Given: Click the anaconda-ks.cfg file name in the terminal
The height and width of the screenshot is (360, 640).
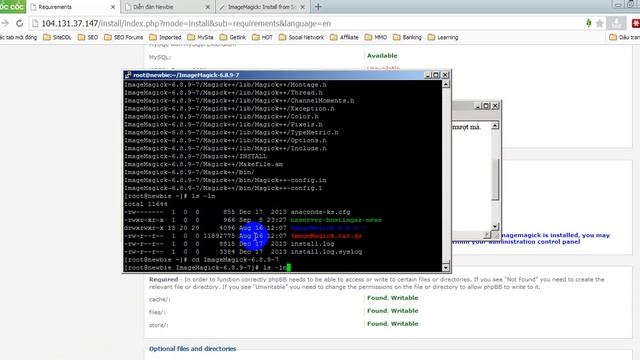Looking at the screenshot, I should (320, 212).
